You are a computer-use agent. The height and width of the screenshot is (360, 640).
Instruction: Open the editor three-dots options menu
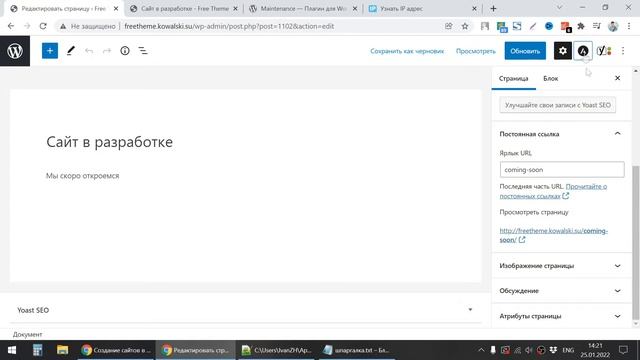(x=623, y=51)
